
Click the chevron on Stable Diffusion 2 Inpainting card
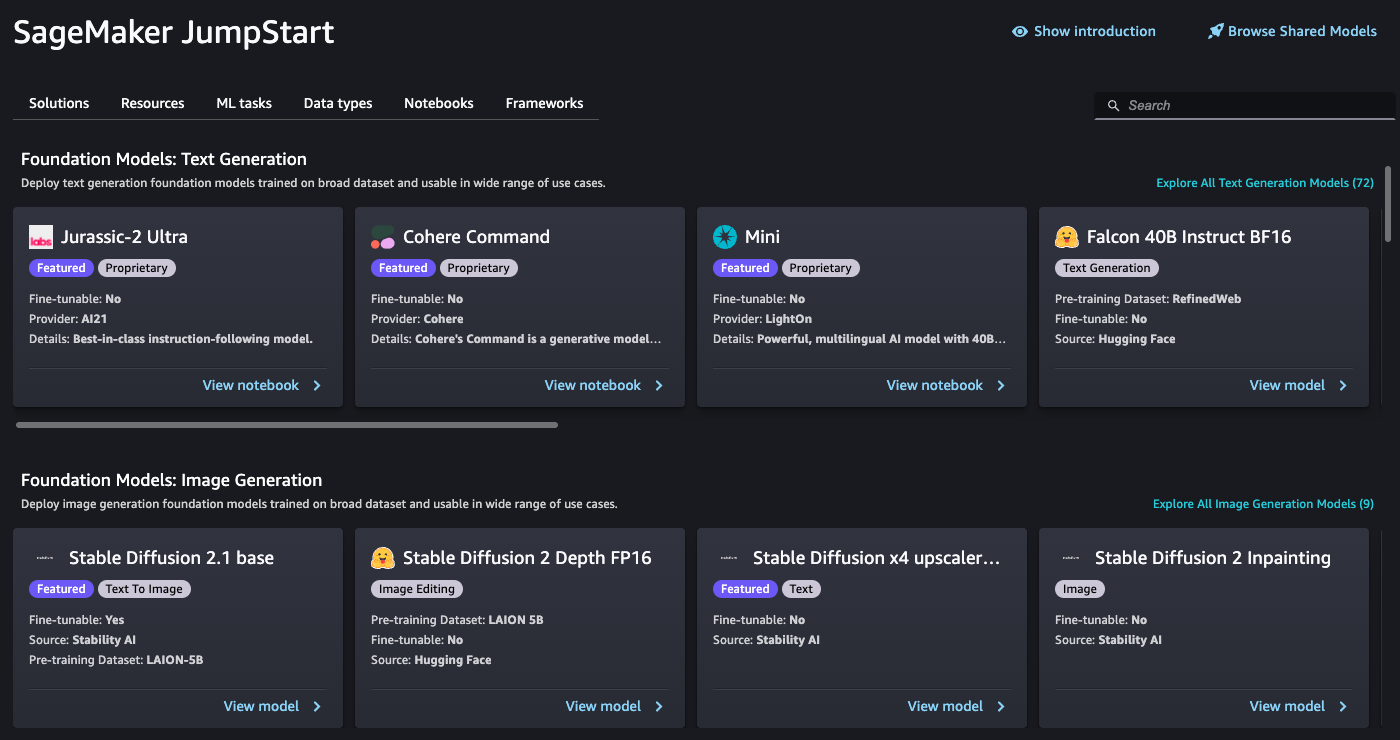(1343, 706)
